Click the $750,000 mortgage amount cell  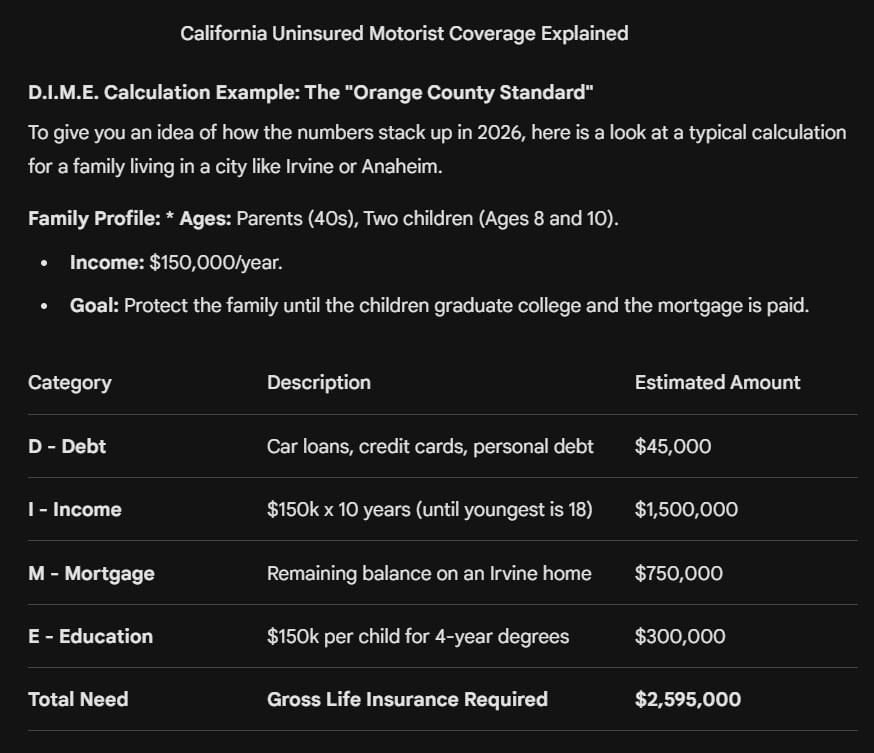(678, 574)
